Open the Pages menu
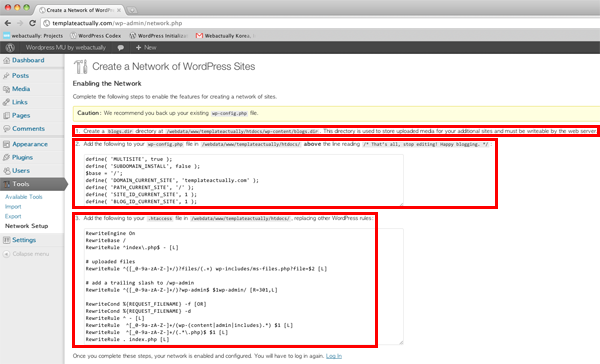Viewport: 600px width, 364px height. tap(21, 115)
